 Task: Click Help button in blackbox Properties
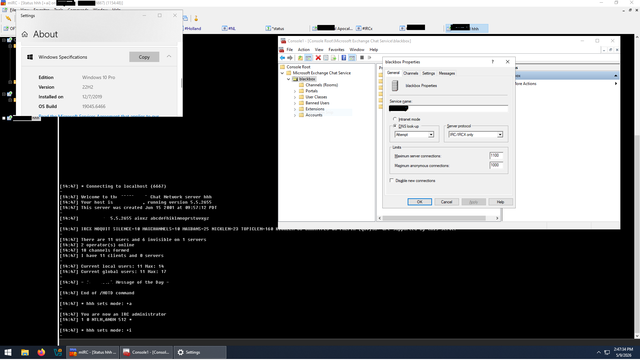click(500, 202)
